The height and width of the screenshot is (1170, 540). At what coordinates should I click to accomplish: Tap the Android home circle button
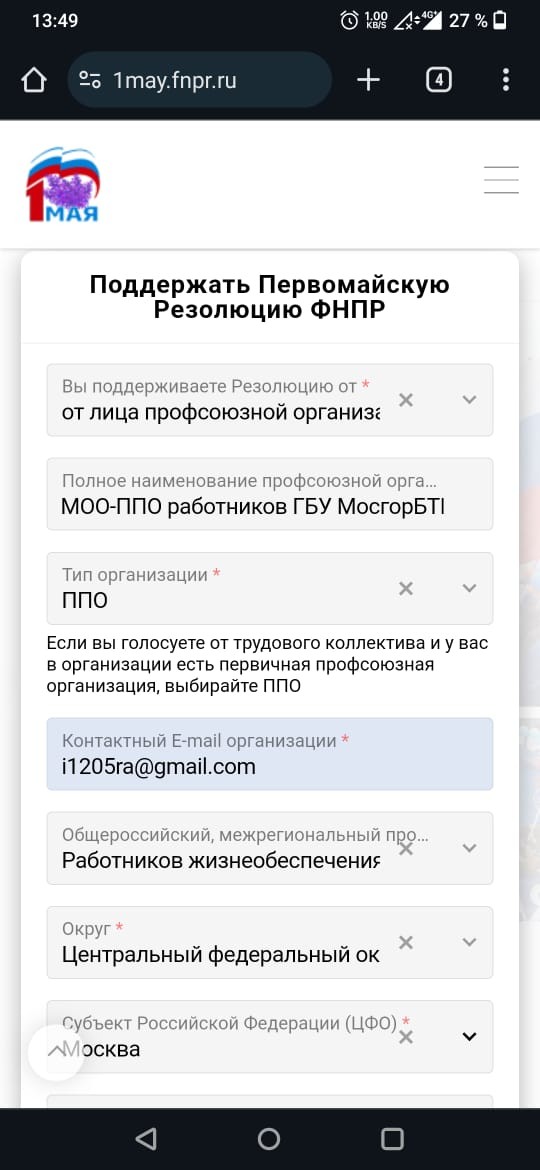[x=269, y=1139]
